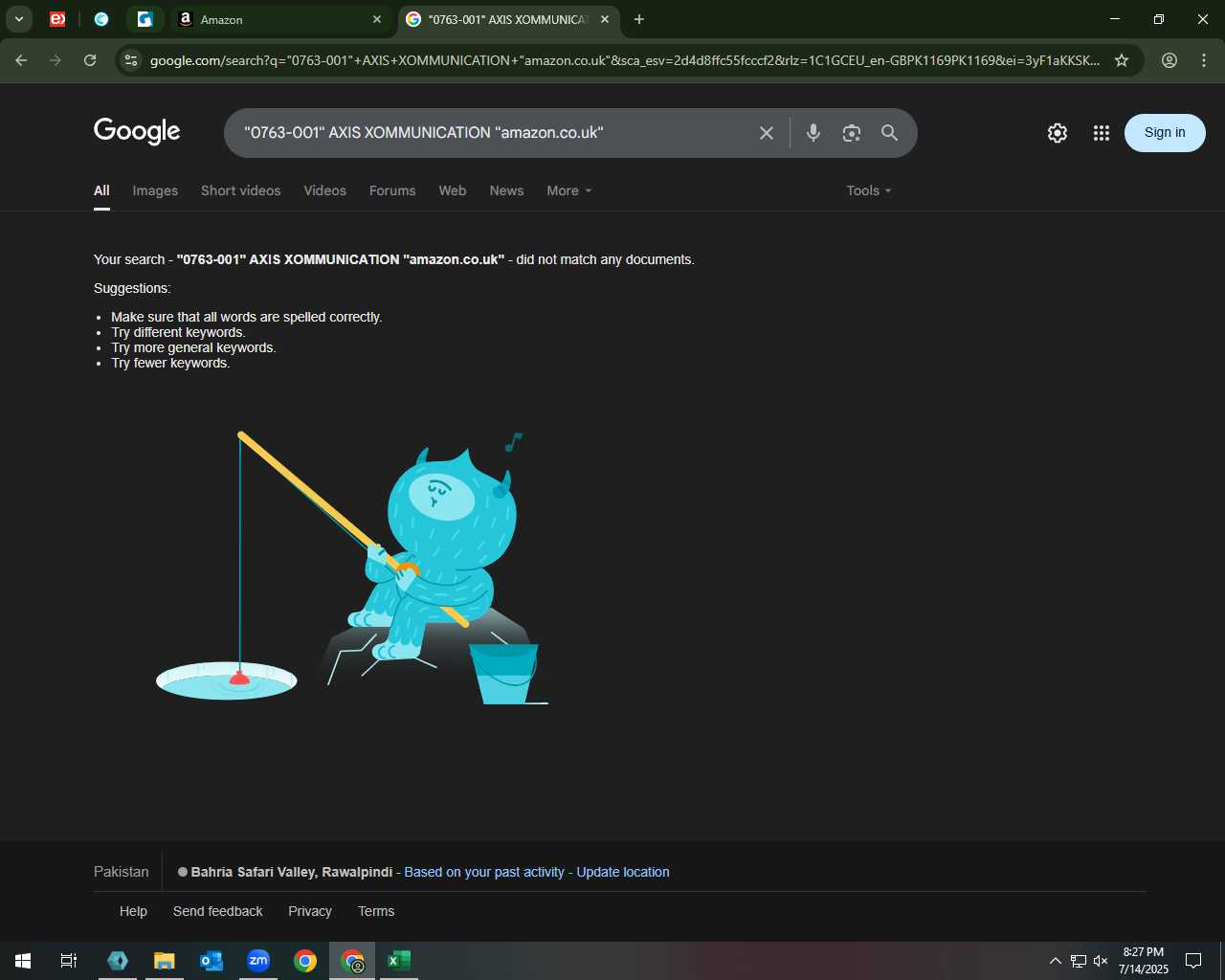
Task: Switch to the second pinned tab
Action: (101, 19)
